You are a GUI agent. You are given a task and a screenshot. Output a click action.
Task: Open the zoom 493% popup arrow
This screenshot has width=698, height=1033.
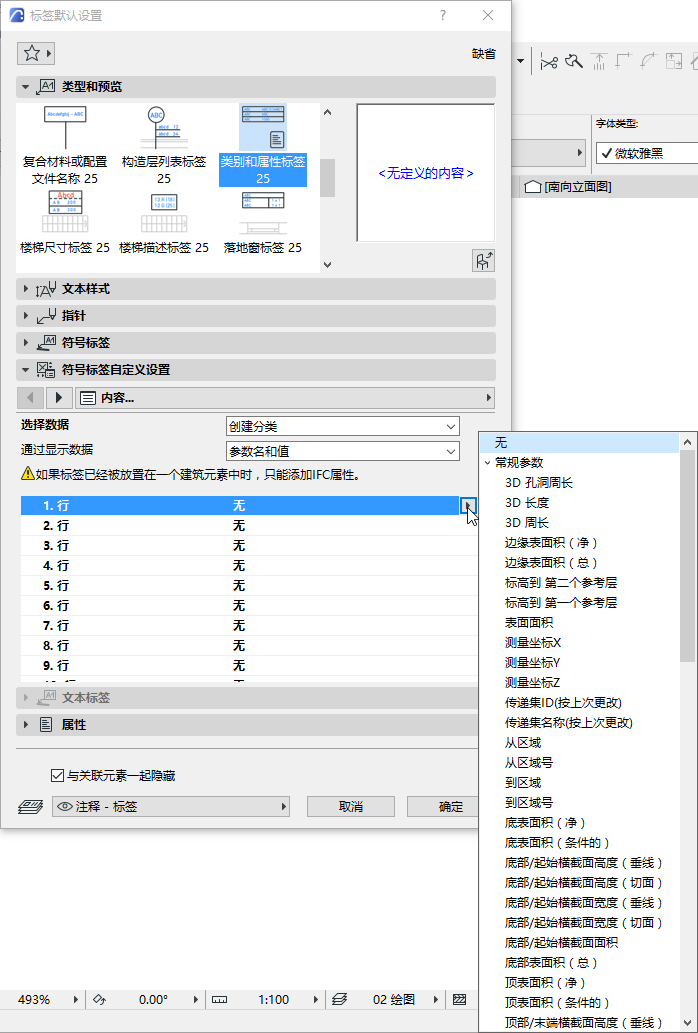coord(74,999)
